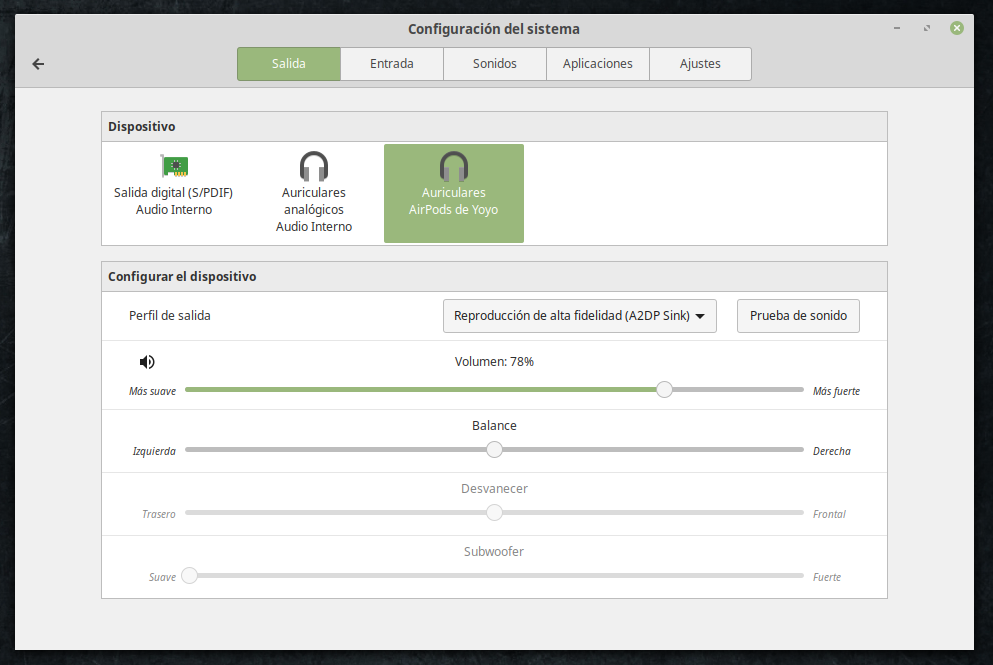The height and width of the screenshot is (665, 993).
Task: Maximize the window using the titlebar button
Action: point(926,28)
